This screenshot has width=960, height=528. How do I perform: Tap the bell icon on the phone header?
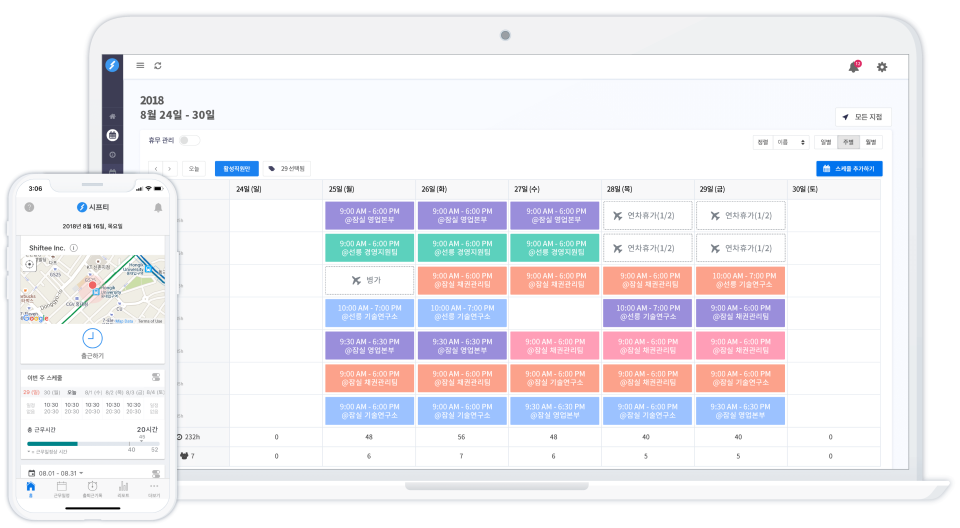(x=158, y=208)
